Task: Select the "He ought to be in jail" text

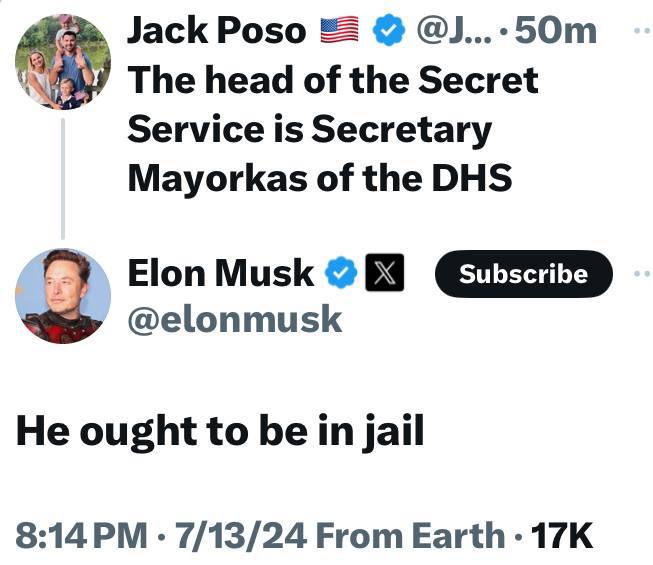Action: pyautogui.click(x=219, y=430)
